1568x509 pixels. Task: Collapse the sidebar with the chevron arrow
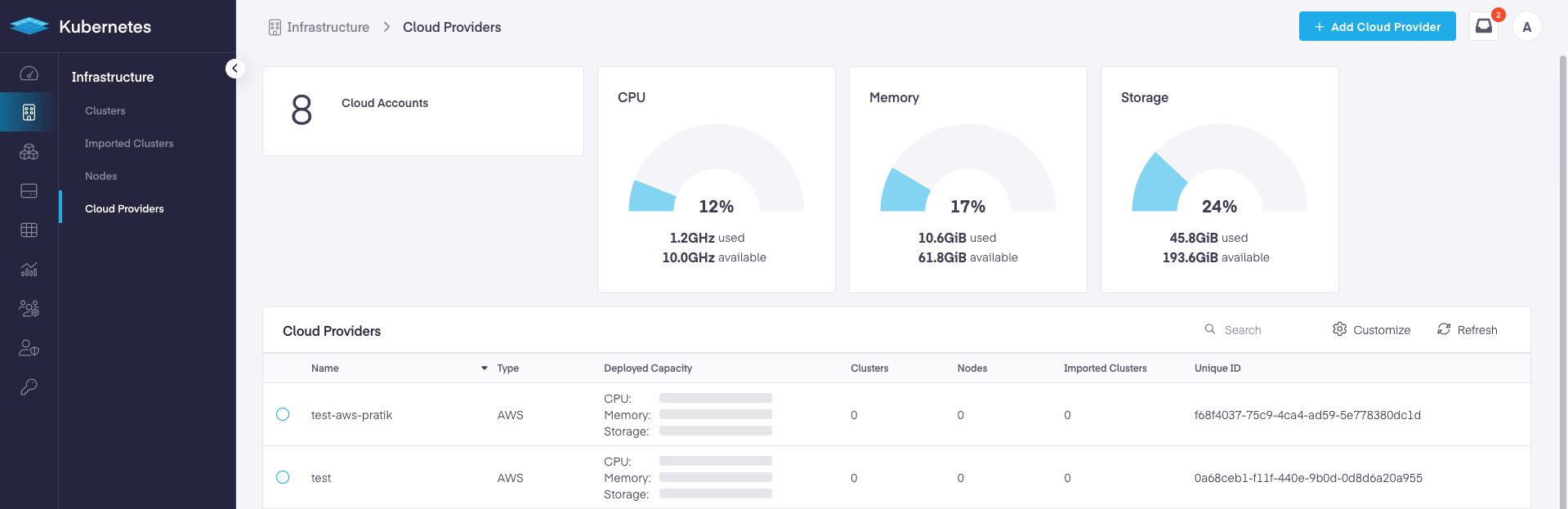click(235, 69)
